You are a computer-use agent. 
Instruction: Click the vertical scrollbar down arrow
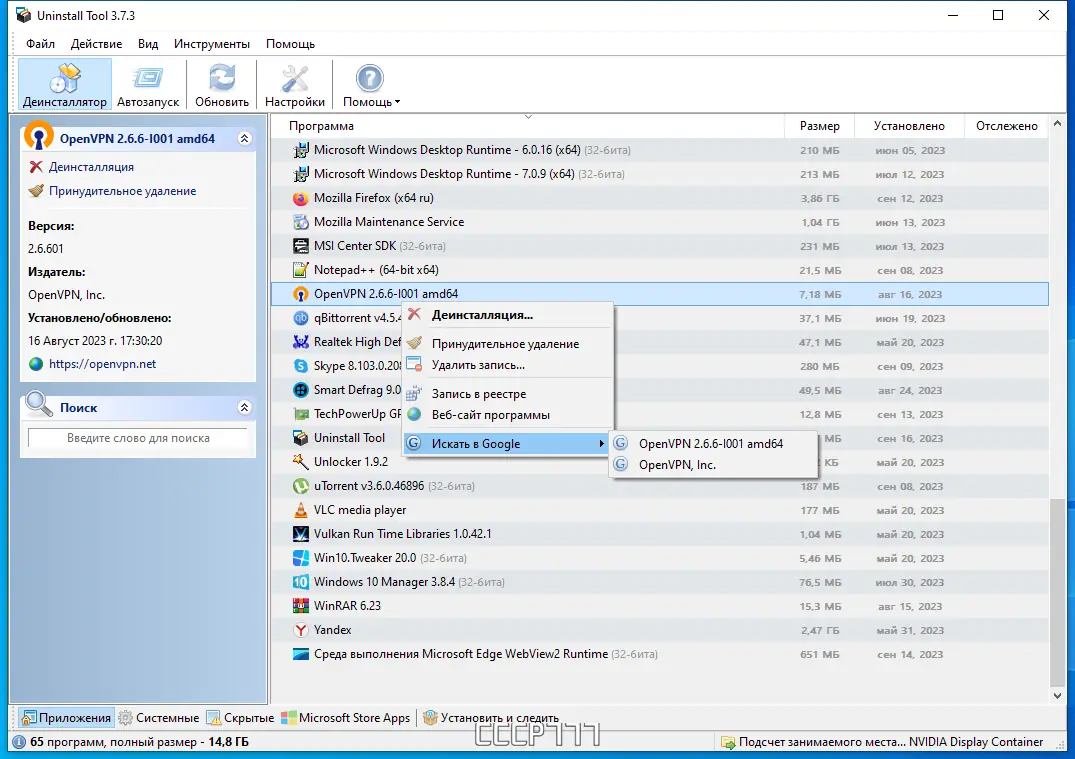[1057, 695]
